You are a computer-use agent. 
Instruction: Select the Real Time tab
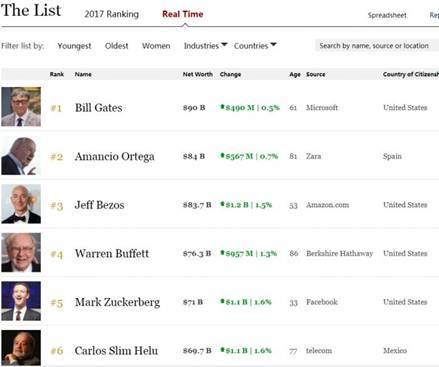click(x=183, y=14)
